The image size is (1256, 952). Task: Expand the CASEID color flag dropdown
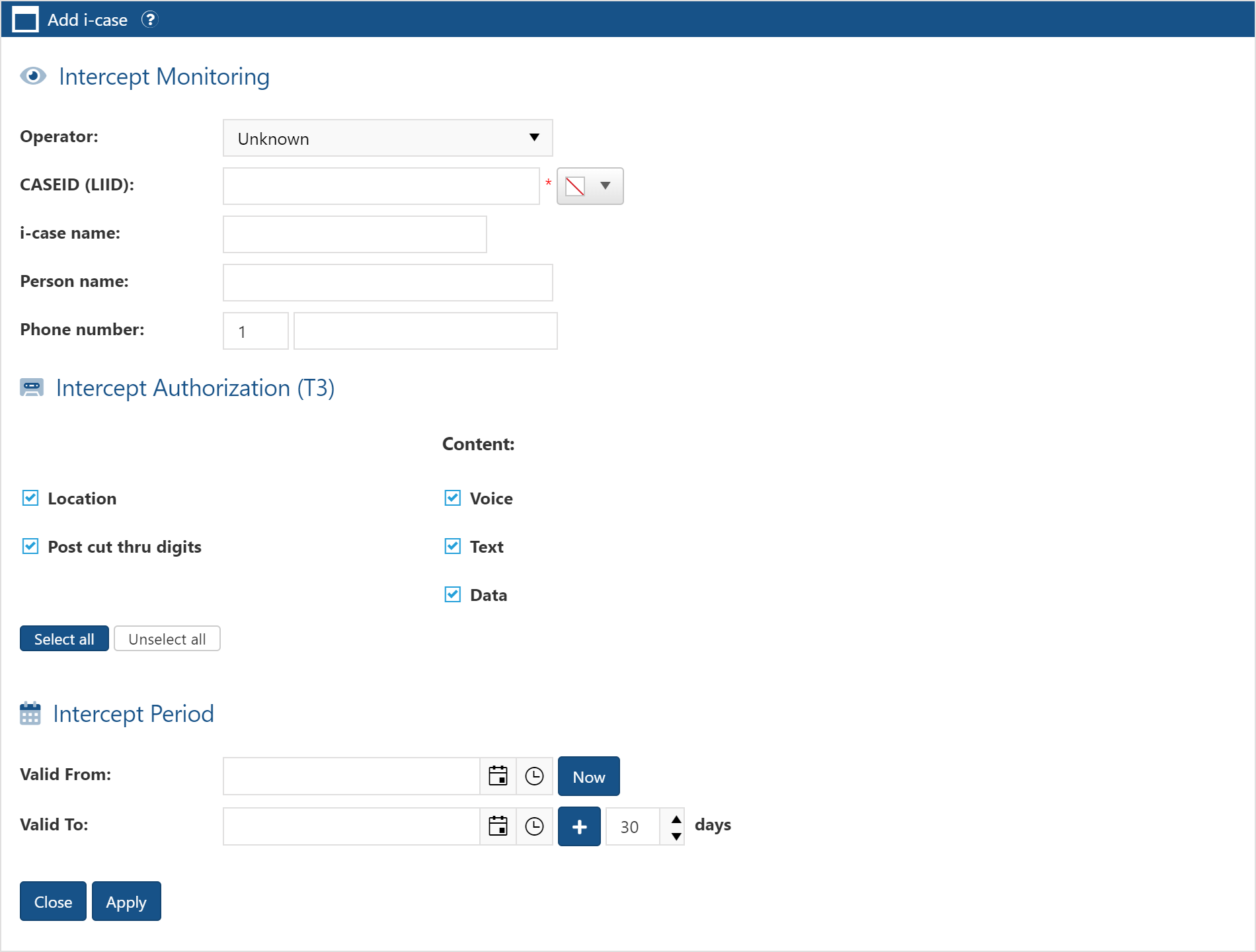pos(590,186)
